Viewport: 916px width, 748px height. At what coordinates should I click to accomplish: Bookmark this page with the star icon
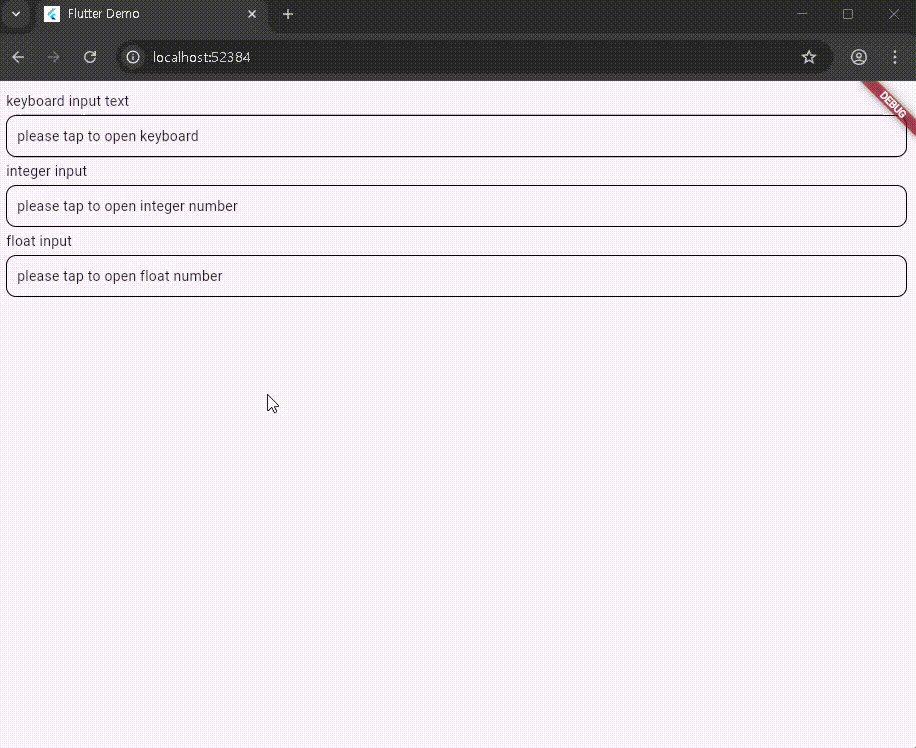(x=809, y=57)
